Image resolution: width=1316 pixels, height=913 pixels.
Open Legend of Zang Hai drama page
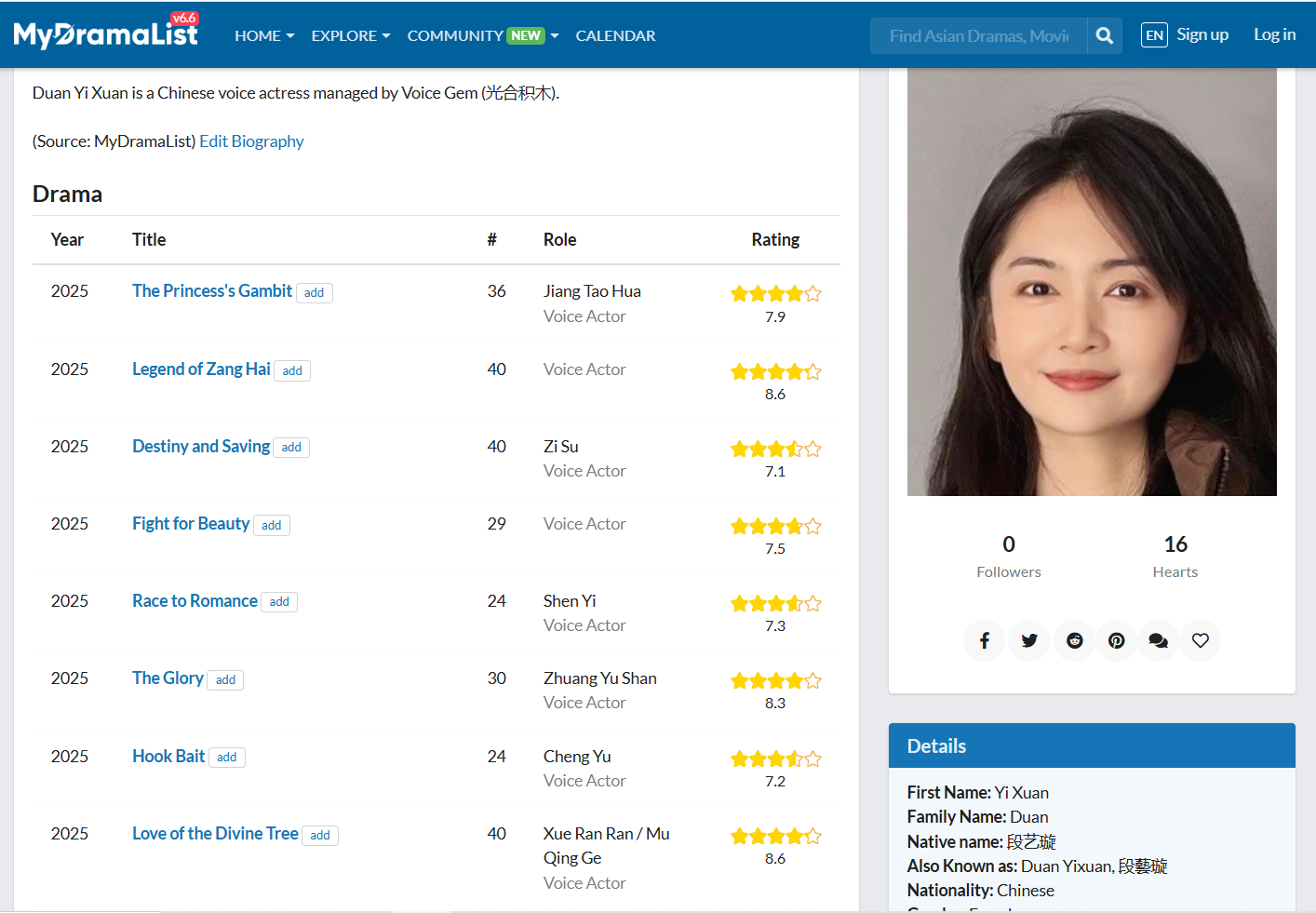[x=201, y=369]
